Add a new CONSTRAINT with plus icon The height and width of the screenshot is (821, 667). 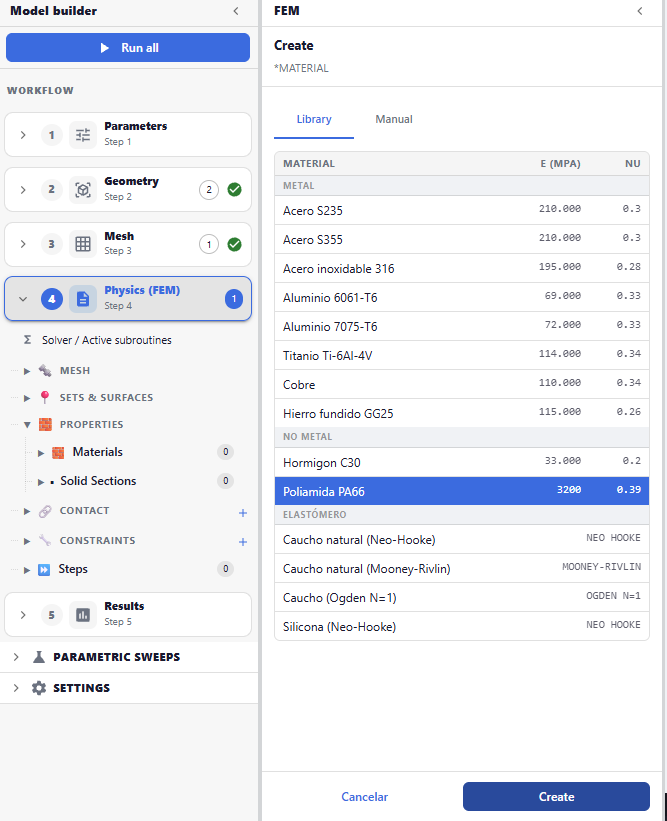pos(243,542)
